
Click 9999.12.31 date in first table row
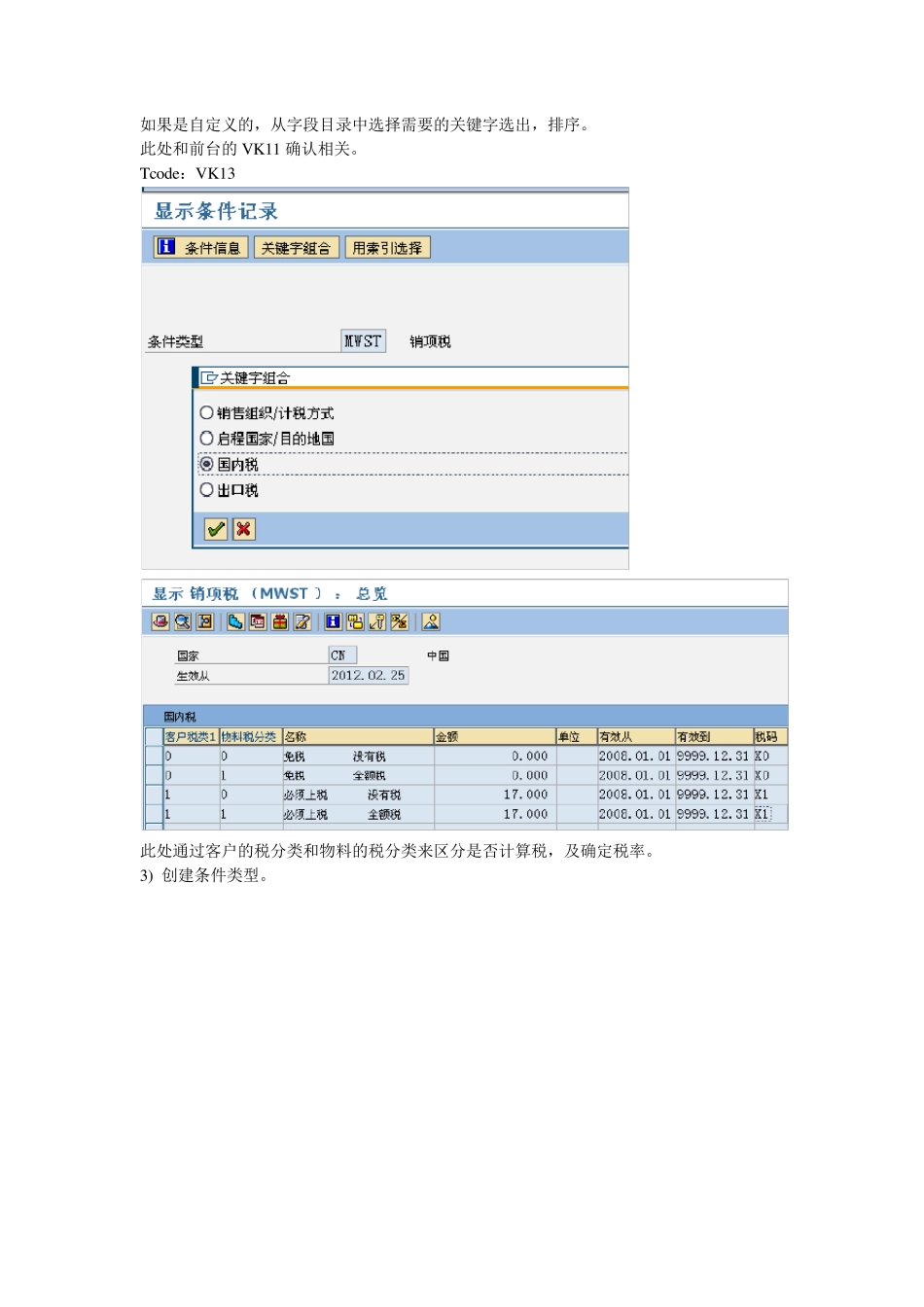tap(713, 756)
